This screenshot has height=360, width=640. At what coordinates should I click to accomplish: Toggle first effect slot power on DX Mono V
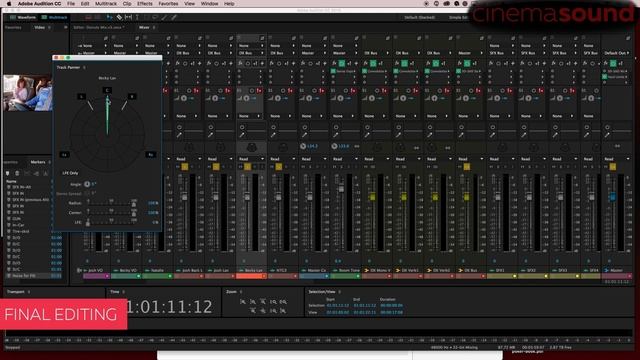click(365, 71)
